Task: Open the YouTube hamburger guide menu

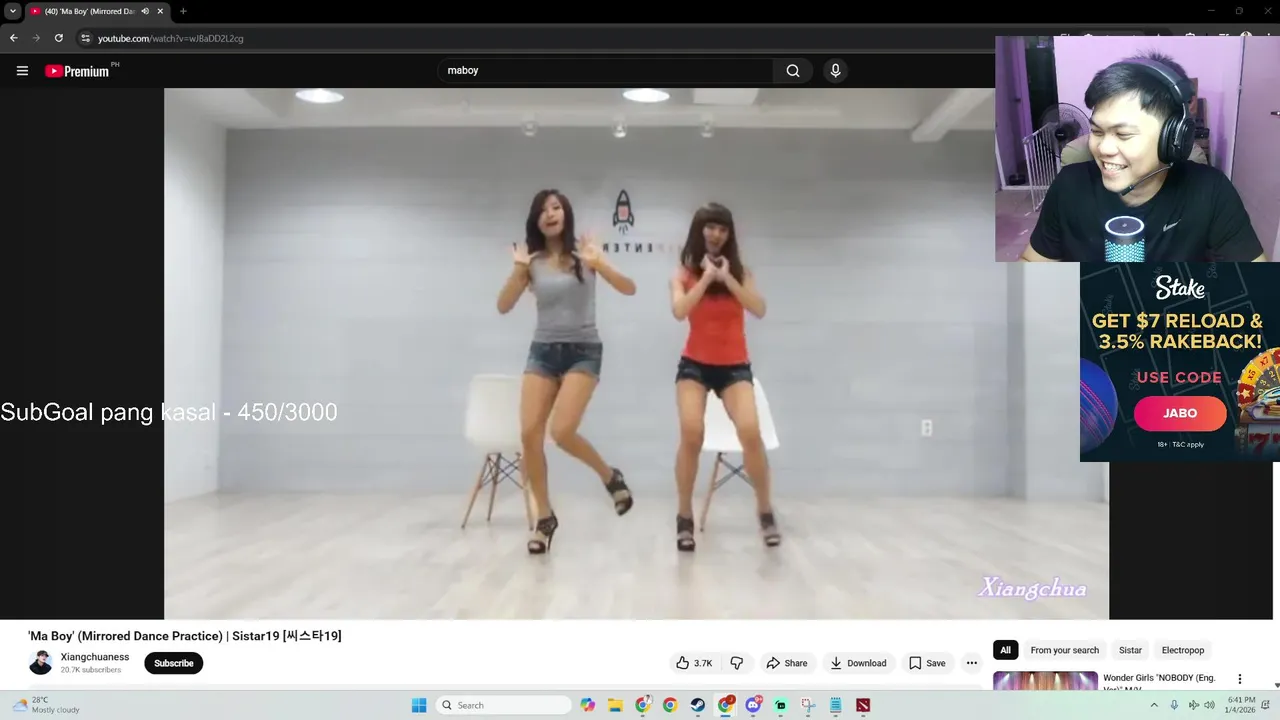Action: tap(22, 71)
